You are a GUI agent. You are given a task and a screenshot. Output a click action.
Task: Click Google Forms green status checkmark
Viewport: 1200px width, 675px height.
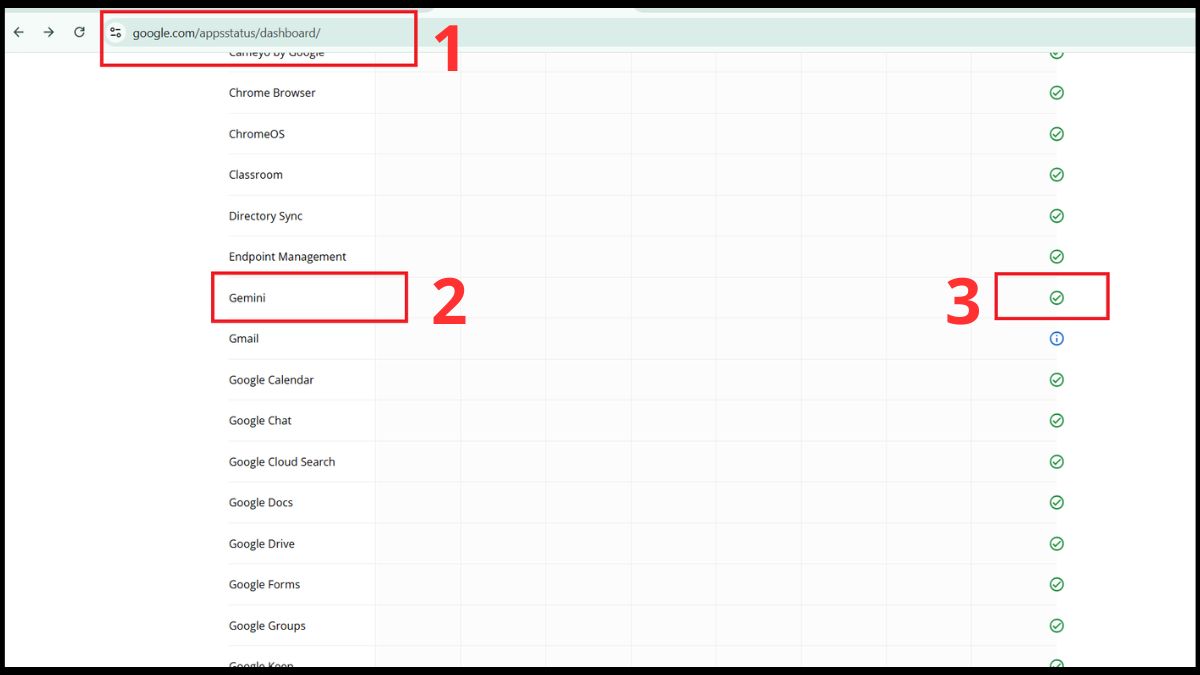coord(1056,585)
